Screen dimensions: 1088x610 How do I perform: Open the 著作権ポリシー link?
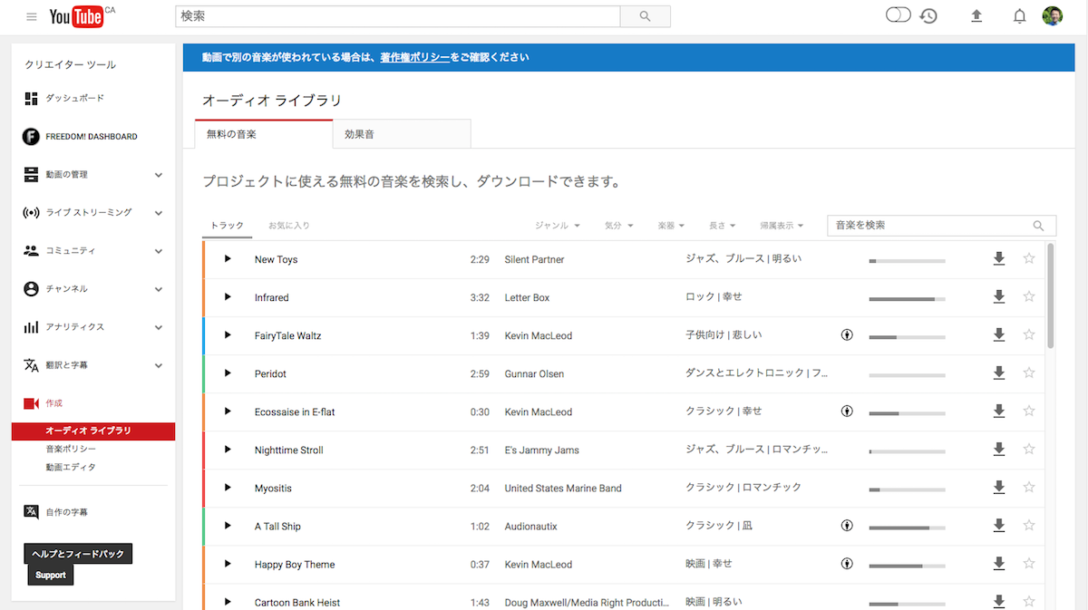[x=415, y=58]
